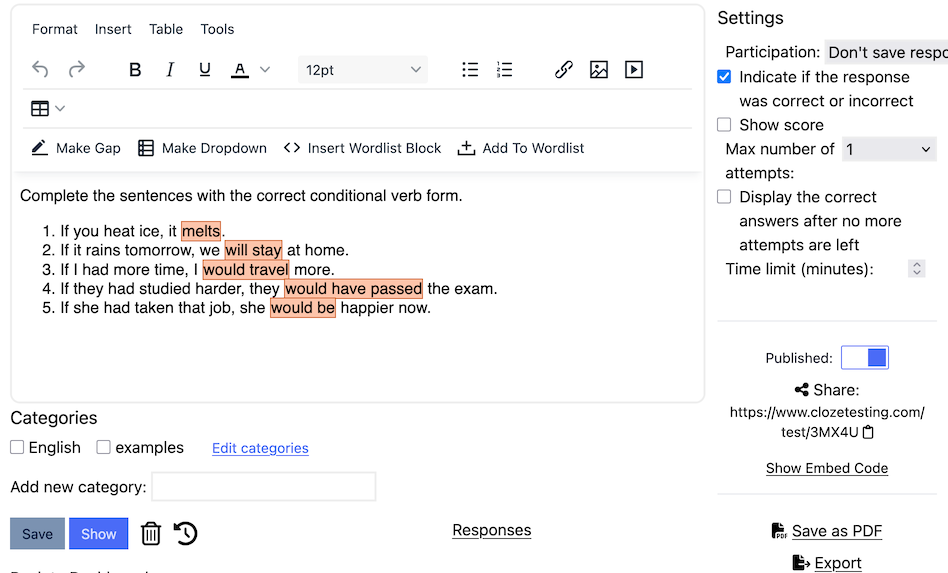Image resolution: width=948 pixels, height=573 pixels.
Task: Open the Participation dropdown
Action: coord(885,53)
